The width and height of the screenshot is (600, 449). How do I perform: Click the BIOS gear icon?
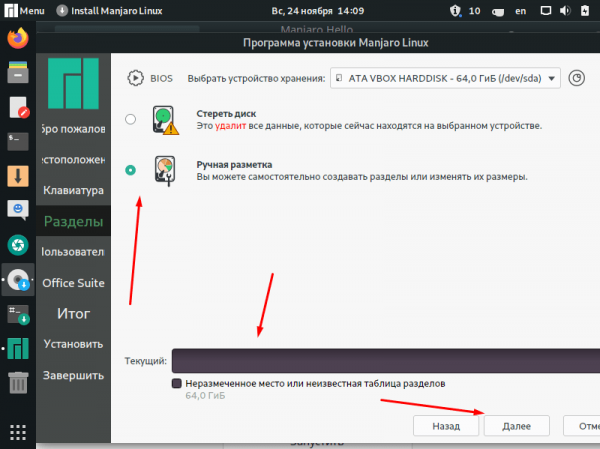coord(135,78)
